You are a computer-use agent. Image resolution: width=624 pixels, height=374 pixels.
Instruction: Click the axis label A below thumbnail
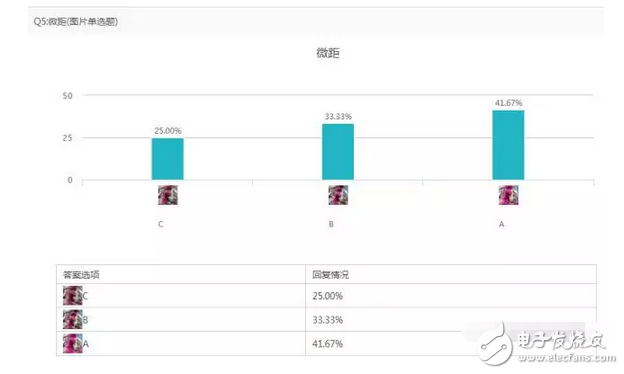tap(501, 224)
